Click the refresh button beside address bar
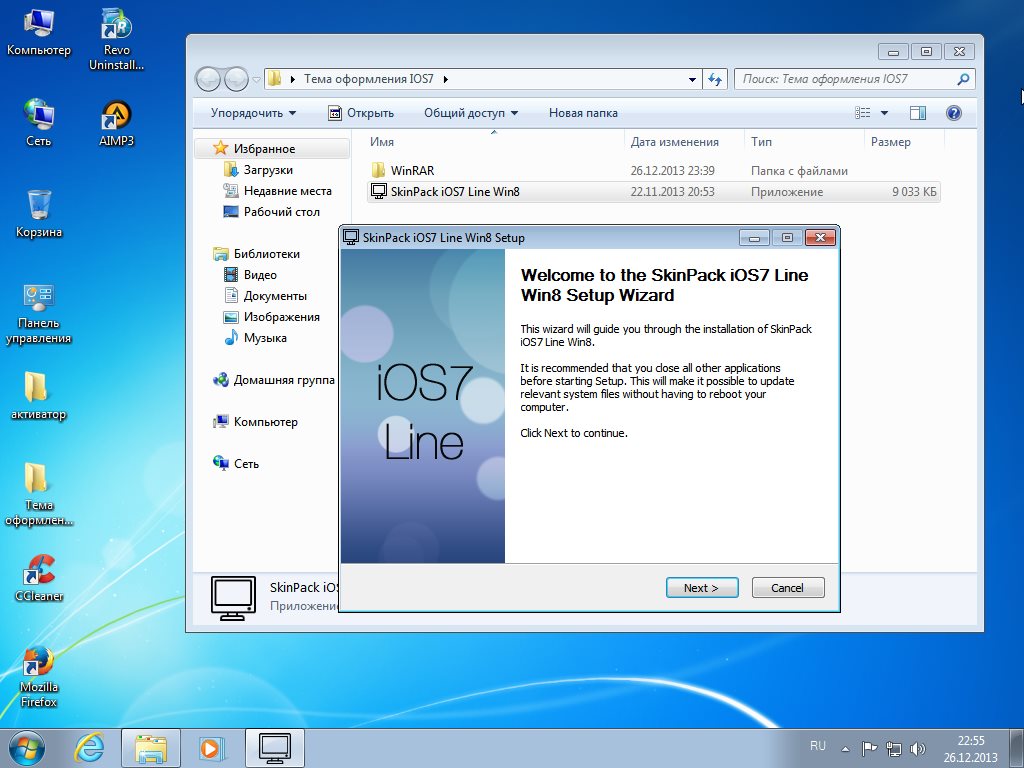Viewport: 1024px width, 768px height. (715, 80)
